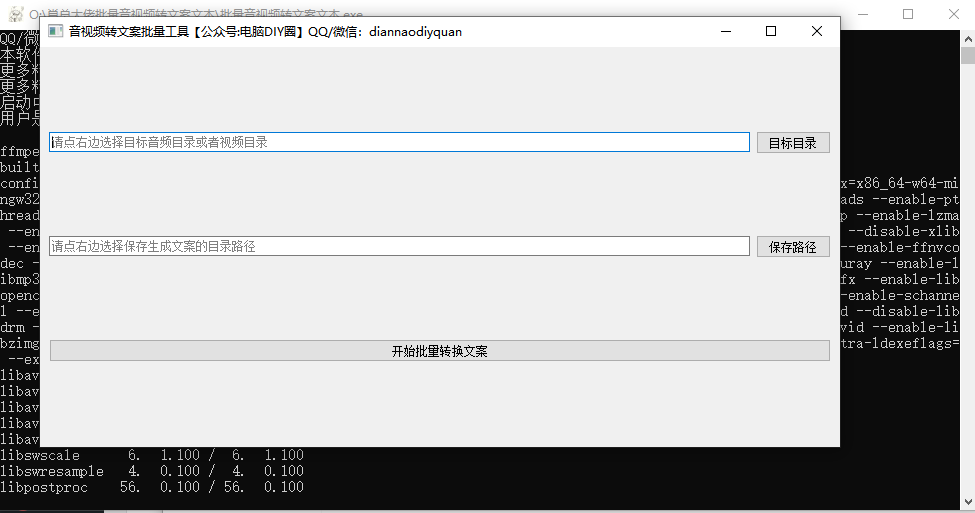Click the 目标目录 button
The height and width of the screenshot is (513, 975).
coord(793,143)
